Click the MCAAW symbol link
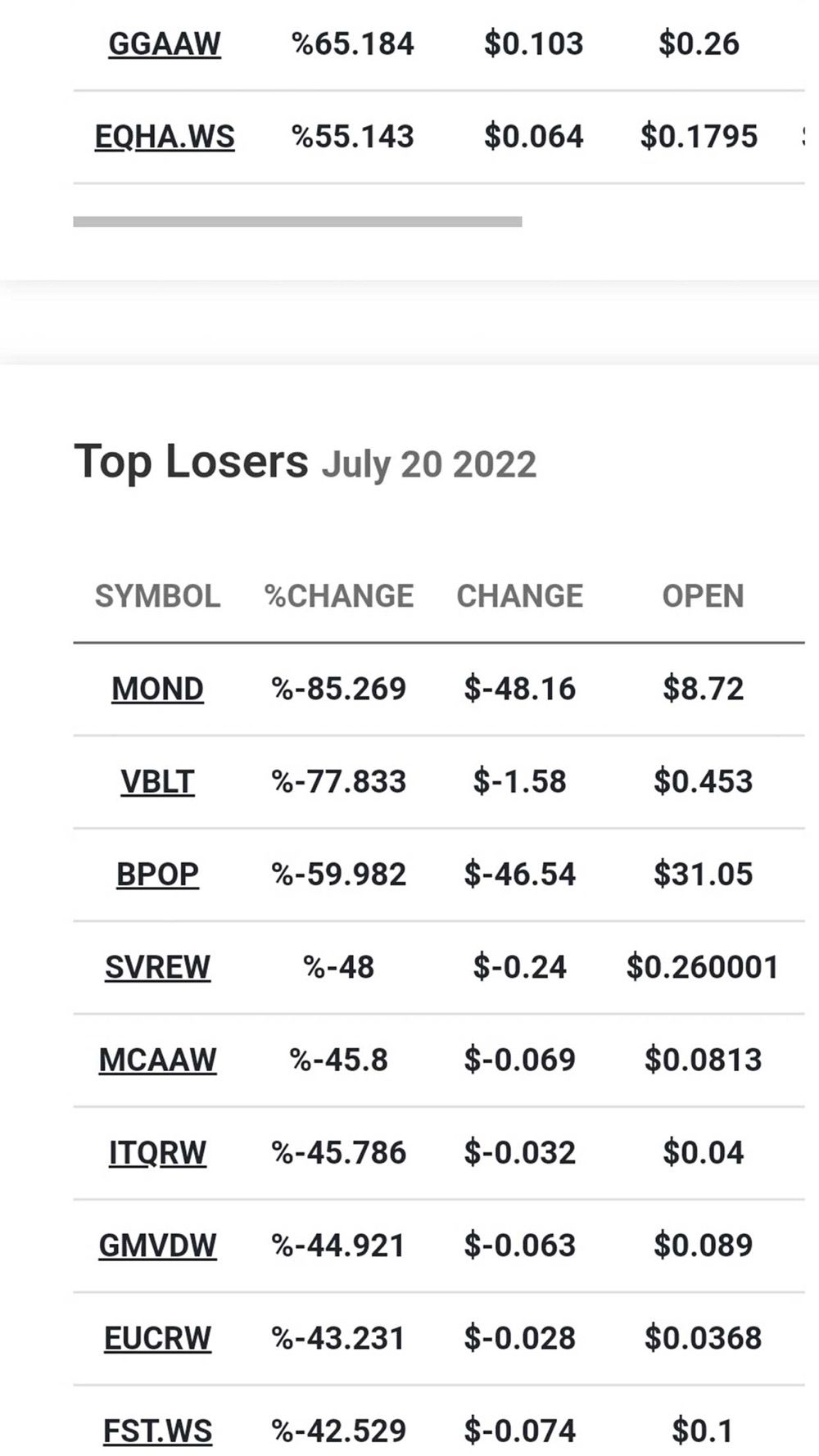The height and width of the screenshot is (1456, 819). point(157,1060)
